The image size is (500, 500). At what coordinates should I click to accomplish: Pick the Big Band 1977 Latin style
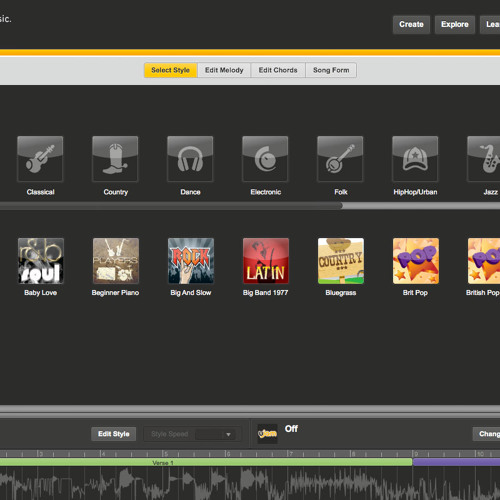[x=266, y=261]
